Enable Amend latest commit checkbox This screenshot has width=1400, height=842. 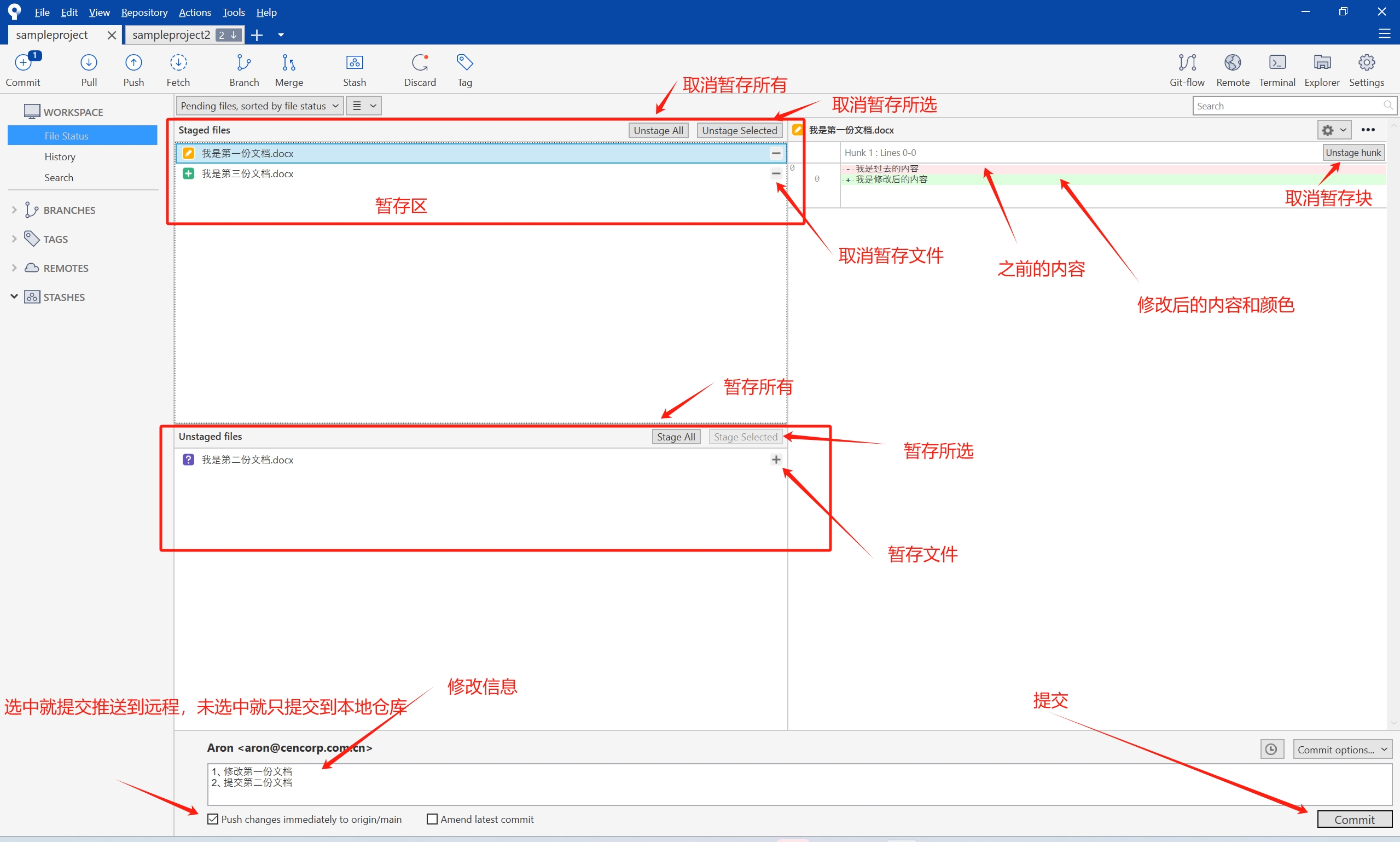(x=432, y=818)
